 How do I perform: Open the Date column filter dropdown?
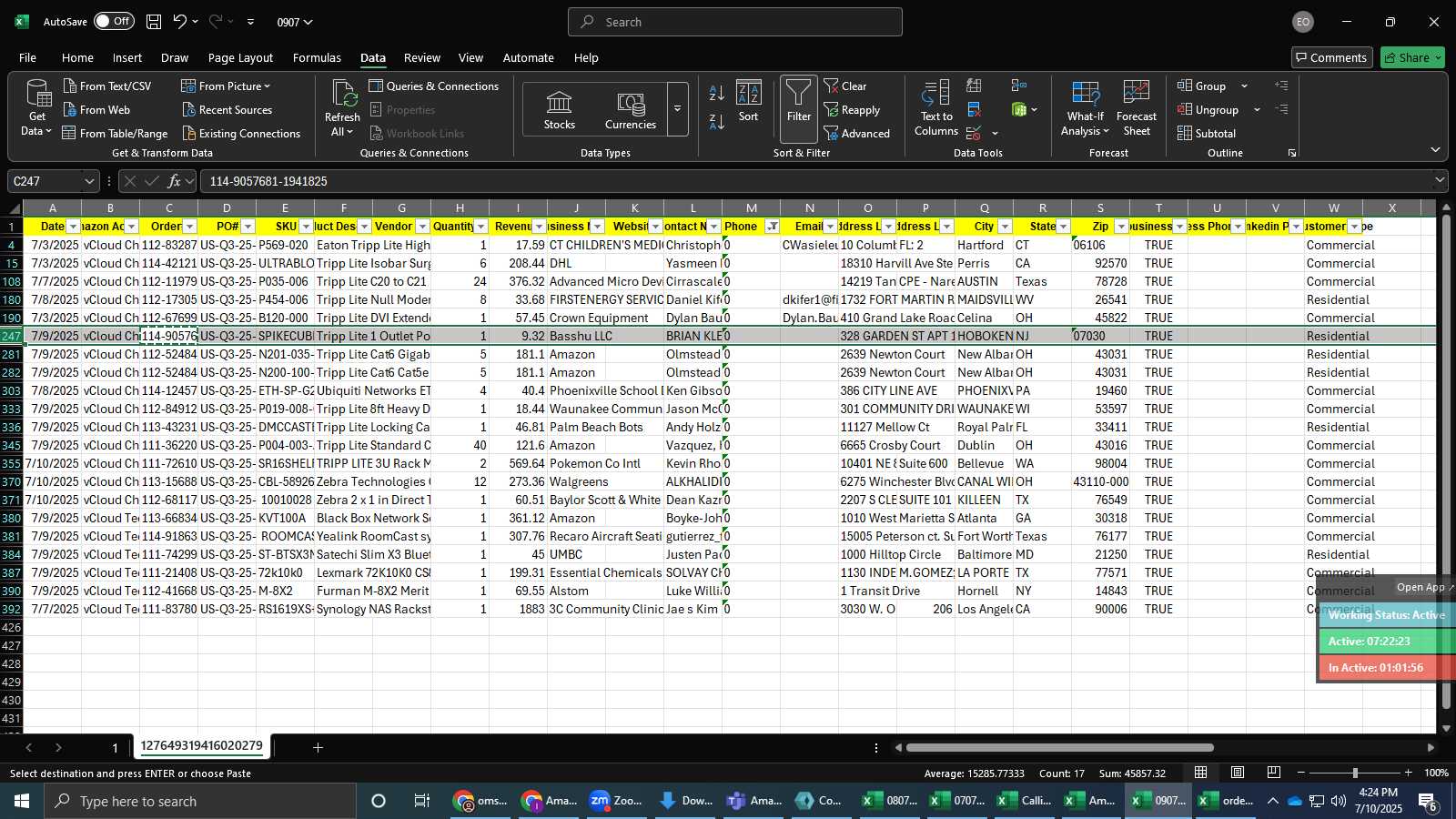74,227
